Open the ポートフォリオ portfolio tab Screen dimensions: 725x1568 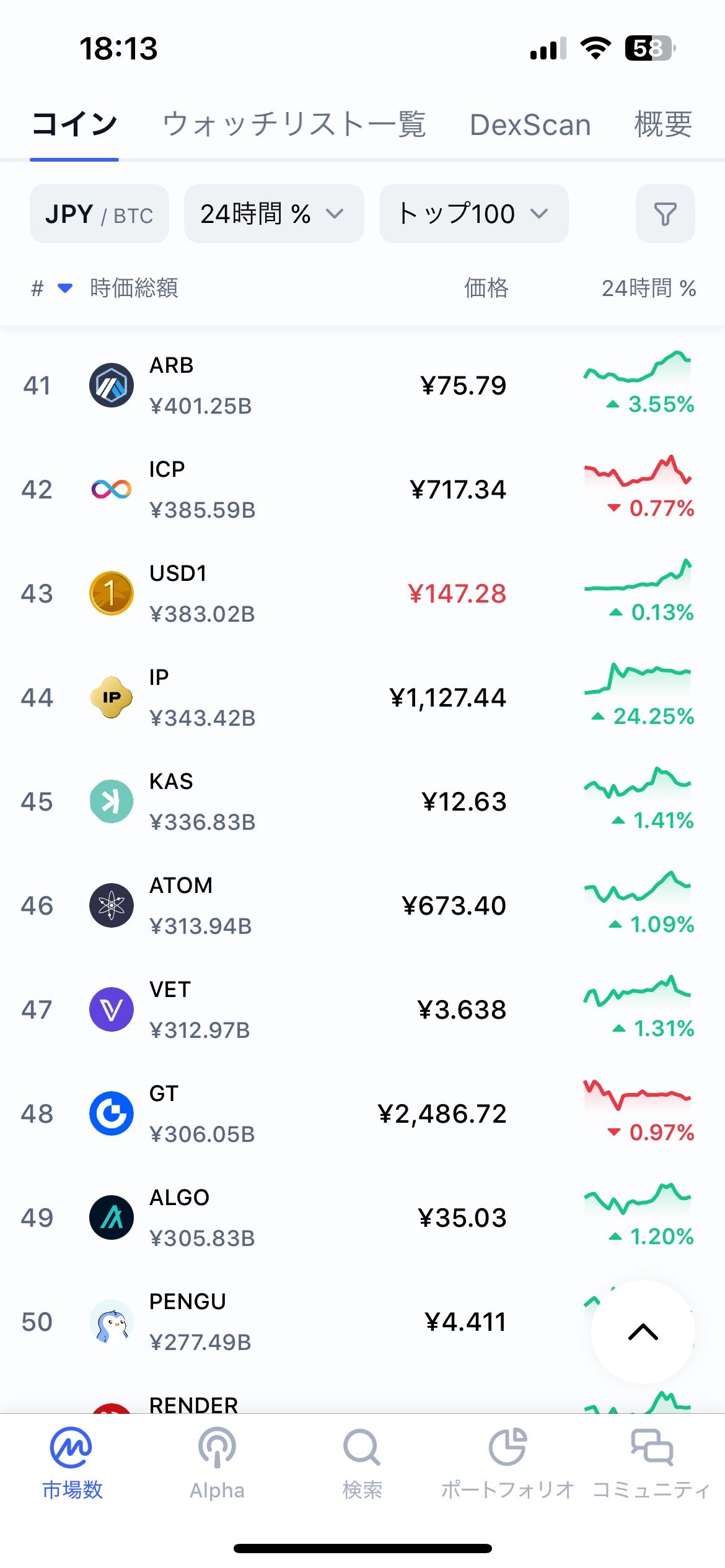tap(507, 1463)
